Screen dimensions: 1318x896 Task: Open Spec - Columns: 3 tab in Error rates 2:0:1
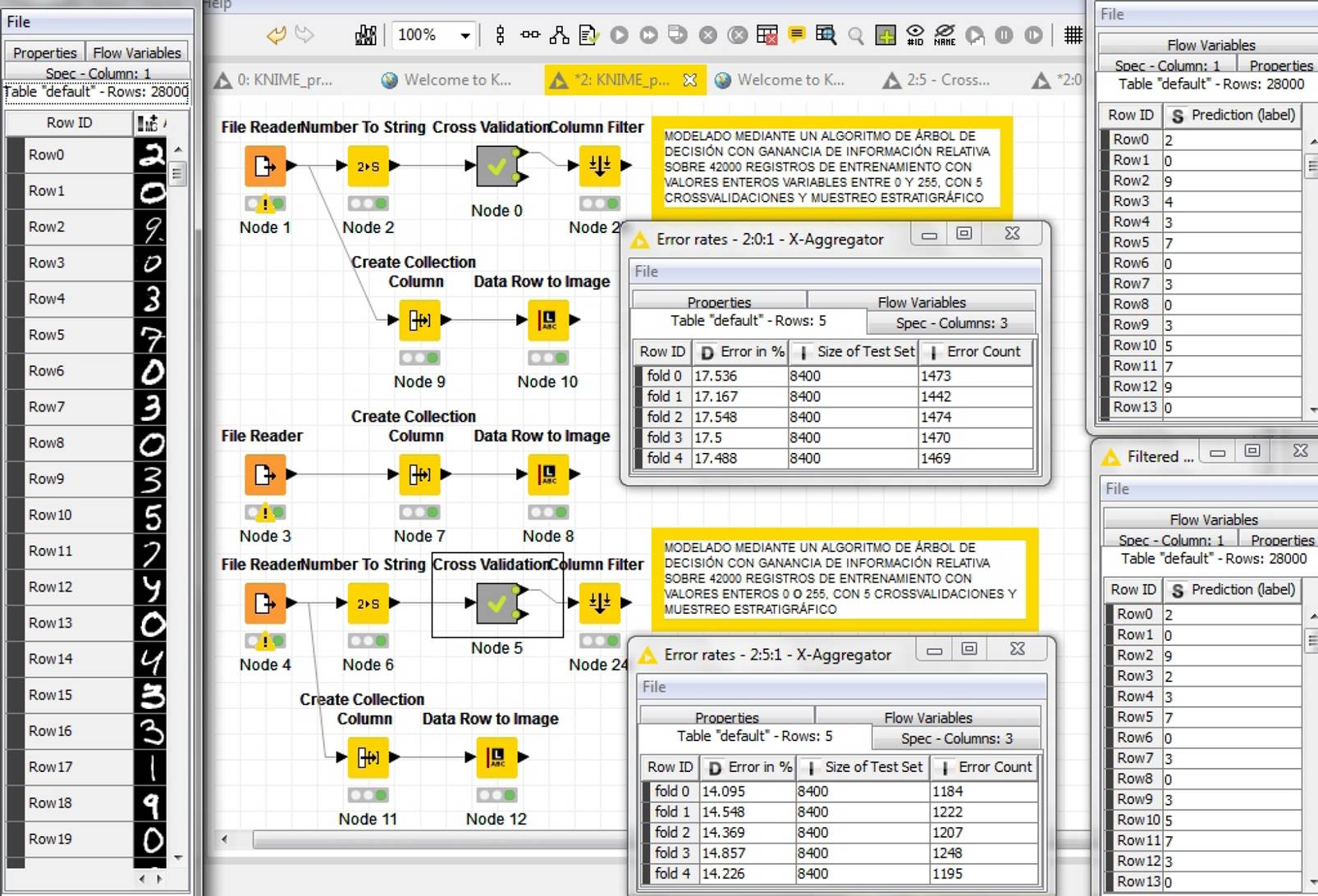[x=952, y=323]
